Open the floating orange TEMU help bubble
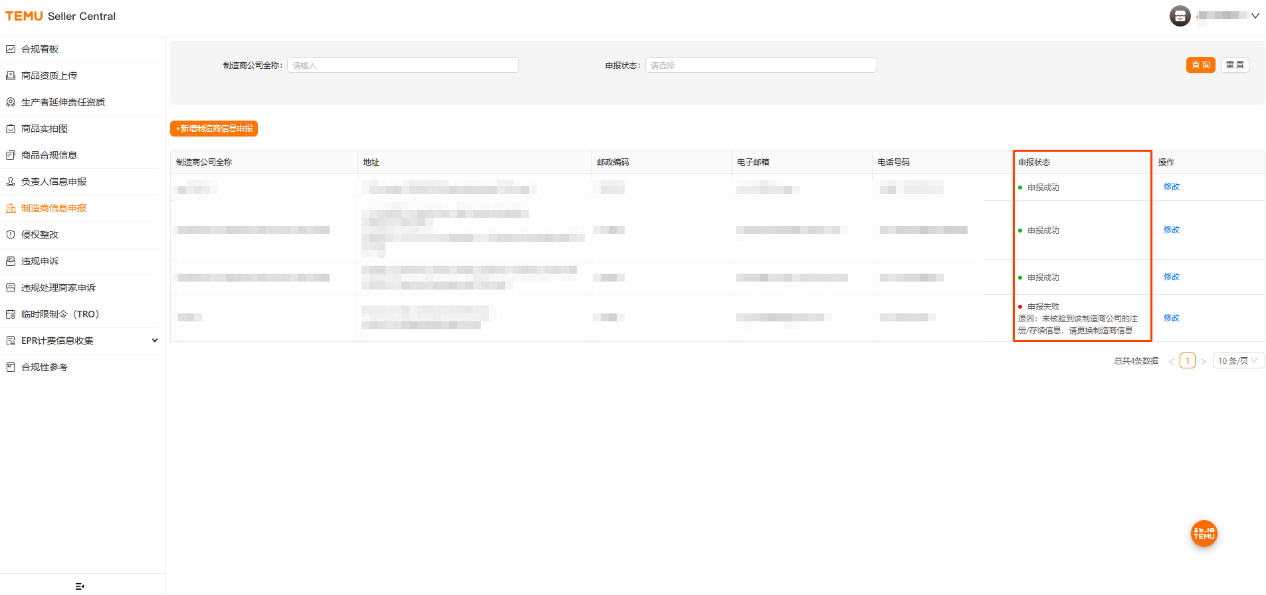Viewport: 1266px width, 595px height. click(x=1204, y=534)
